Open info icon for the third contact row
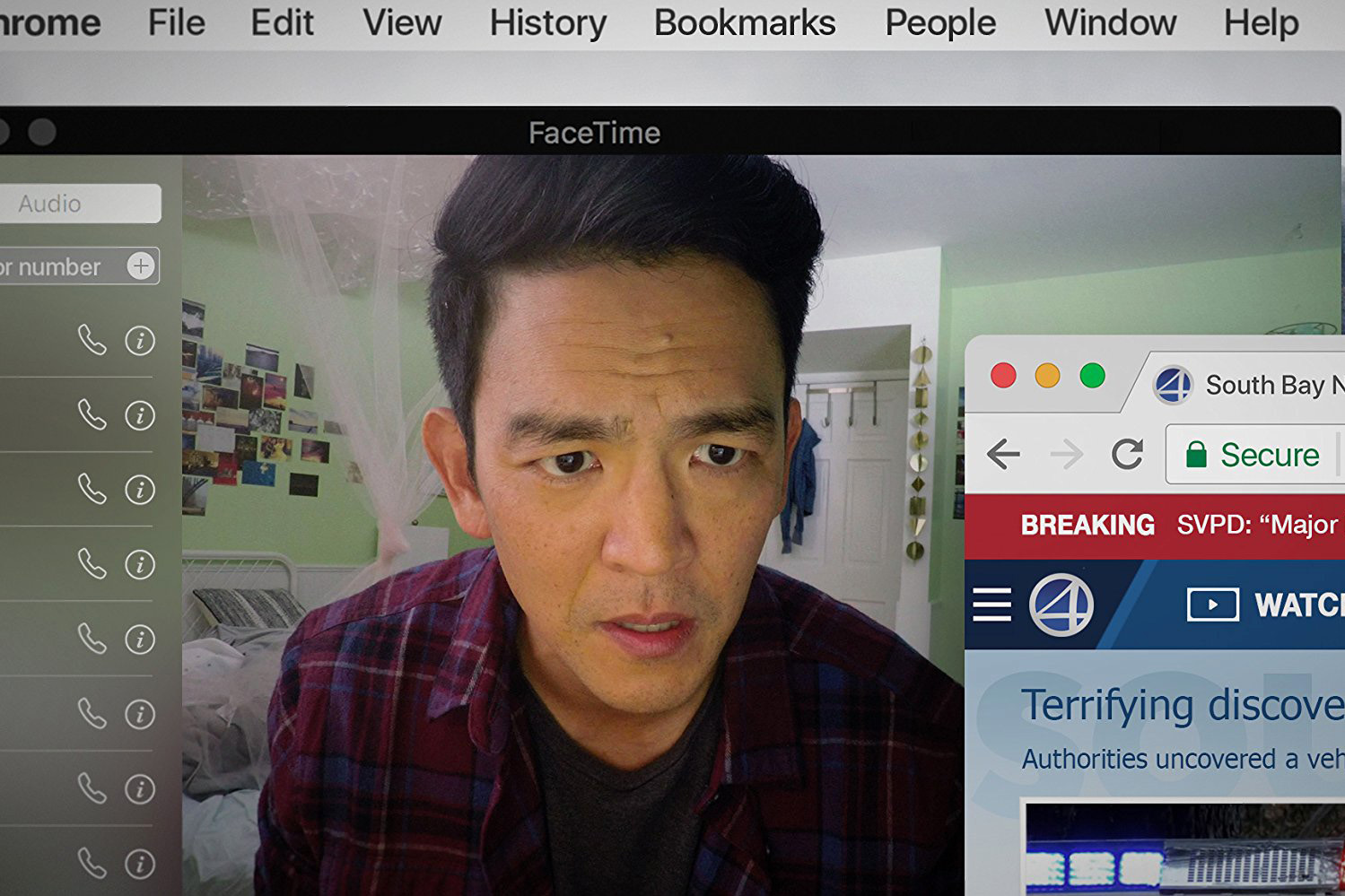1345x896 pixels. 140,490
